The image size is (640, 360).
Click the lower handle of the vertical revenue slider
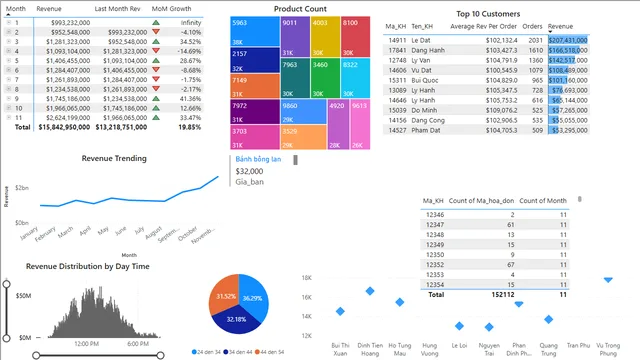[x=7, y=338]
